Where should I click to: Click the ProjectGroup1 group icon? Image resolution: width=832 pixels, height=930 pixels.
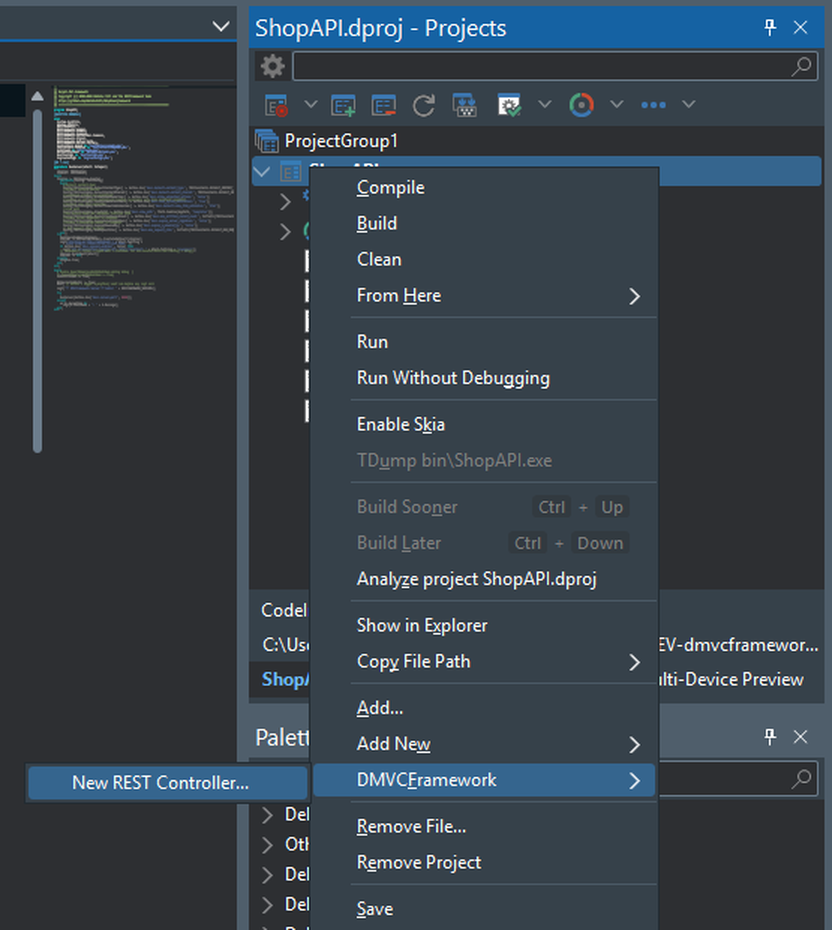[x=267, y=141]
